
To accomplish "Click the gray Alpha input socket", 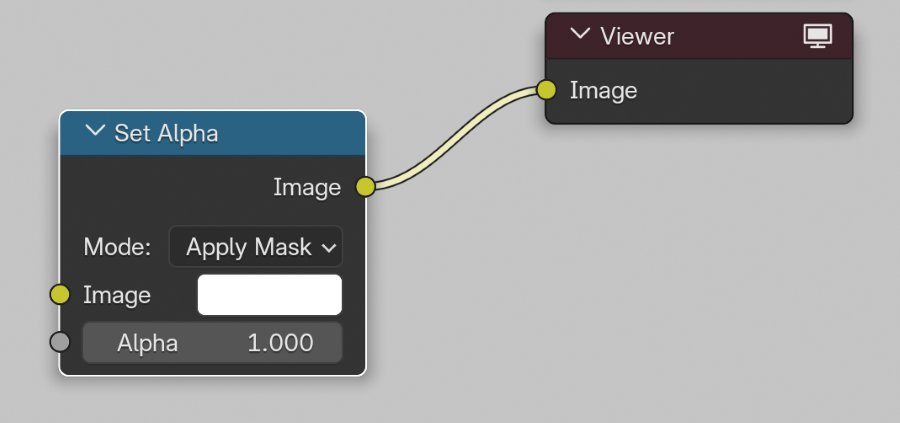I will (x=60, y=343).
